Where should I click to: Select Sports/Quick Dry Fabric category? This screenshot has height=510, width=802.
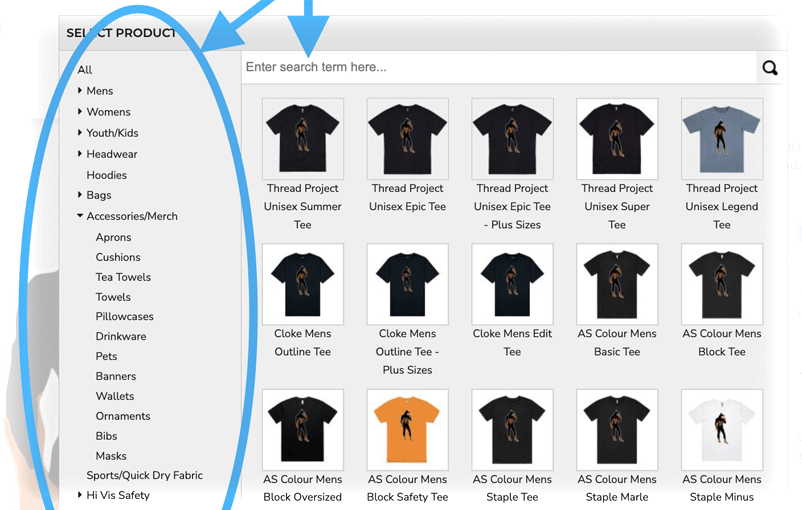[145, 476]
